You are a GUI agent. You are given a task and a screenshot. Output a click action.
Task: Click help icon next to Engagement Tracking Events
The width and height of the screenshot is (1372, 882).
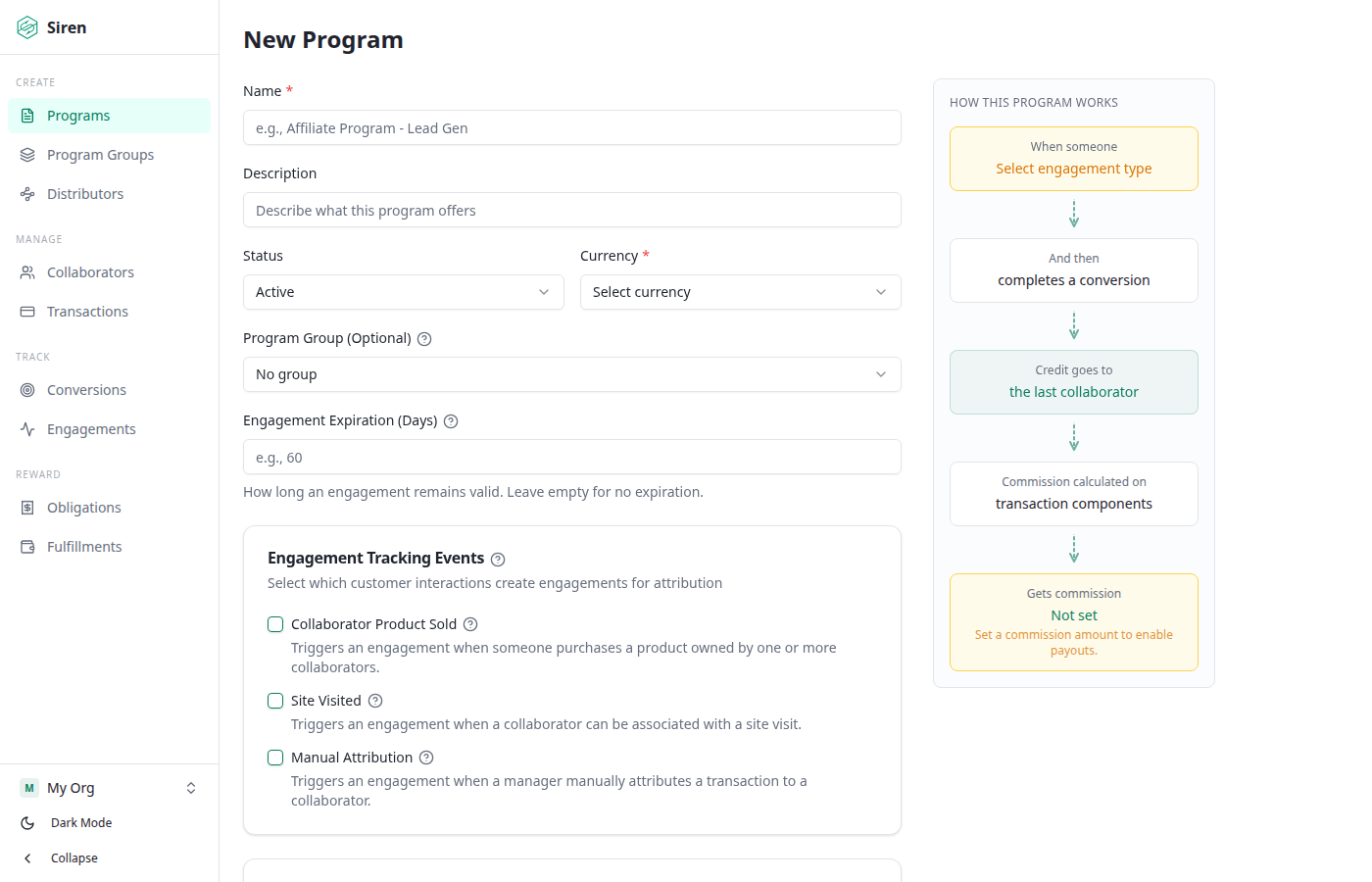(498, 560)
